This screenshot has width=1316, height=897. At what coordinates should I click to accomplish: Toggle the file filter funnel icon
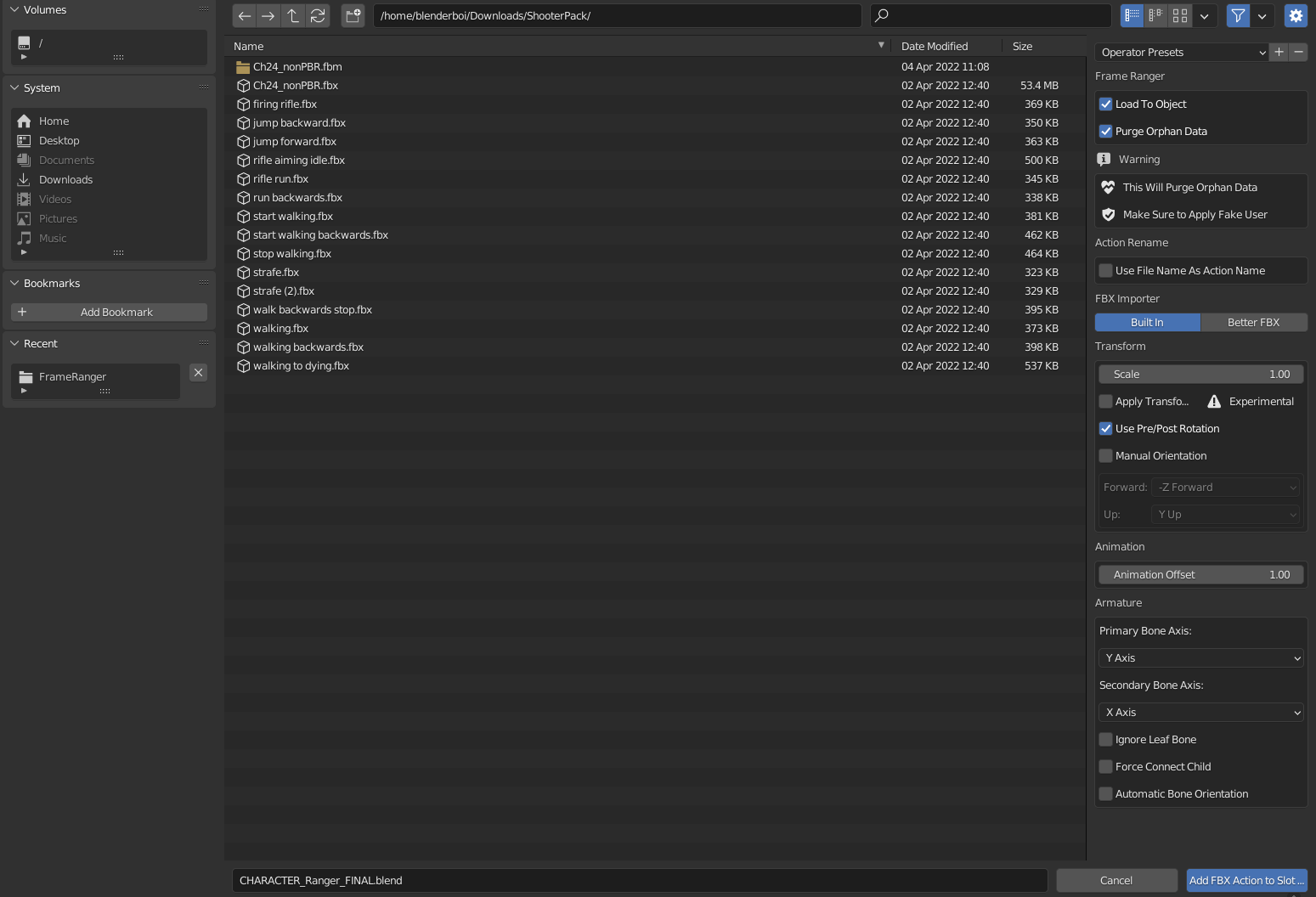click(1239, 15)
